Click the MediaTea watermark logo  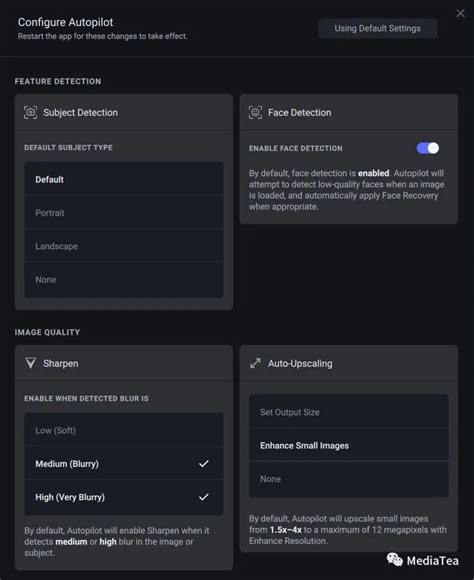tap(422, 560)
